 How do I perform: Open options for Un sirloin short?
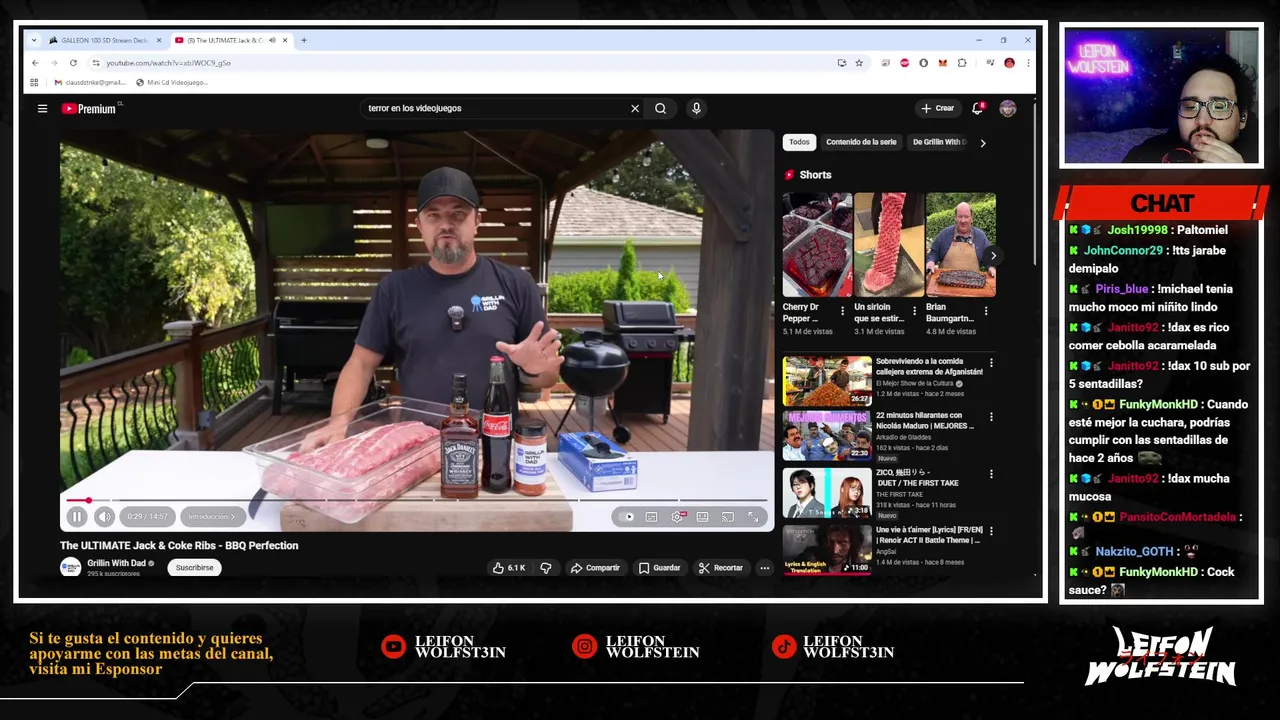[914, 311]
